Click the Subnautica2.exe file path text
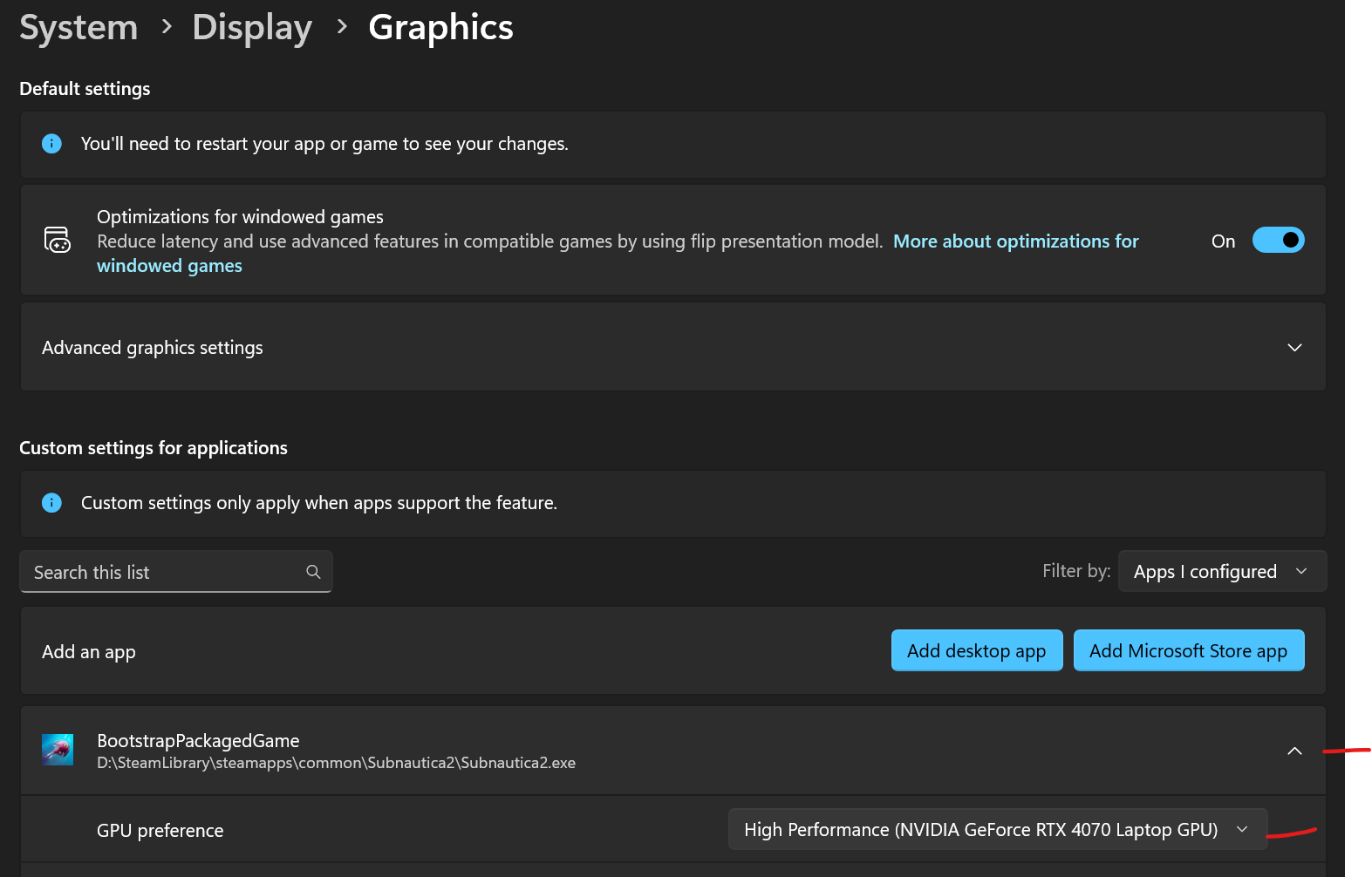 click(x=336, y=763)
